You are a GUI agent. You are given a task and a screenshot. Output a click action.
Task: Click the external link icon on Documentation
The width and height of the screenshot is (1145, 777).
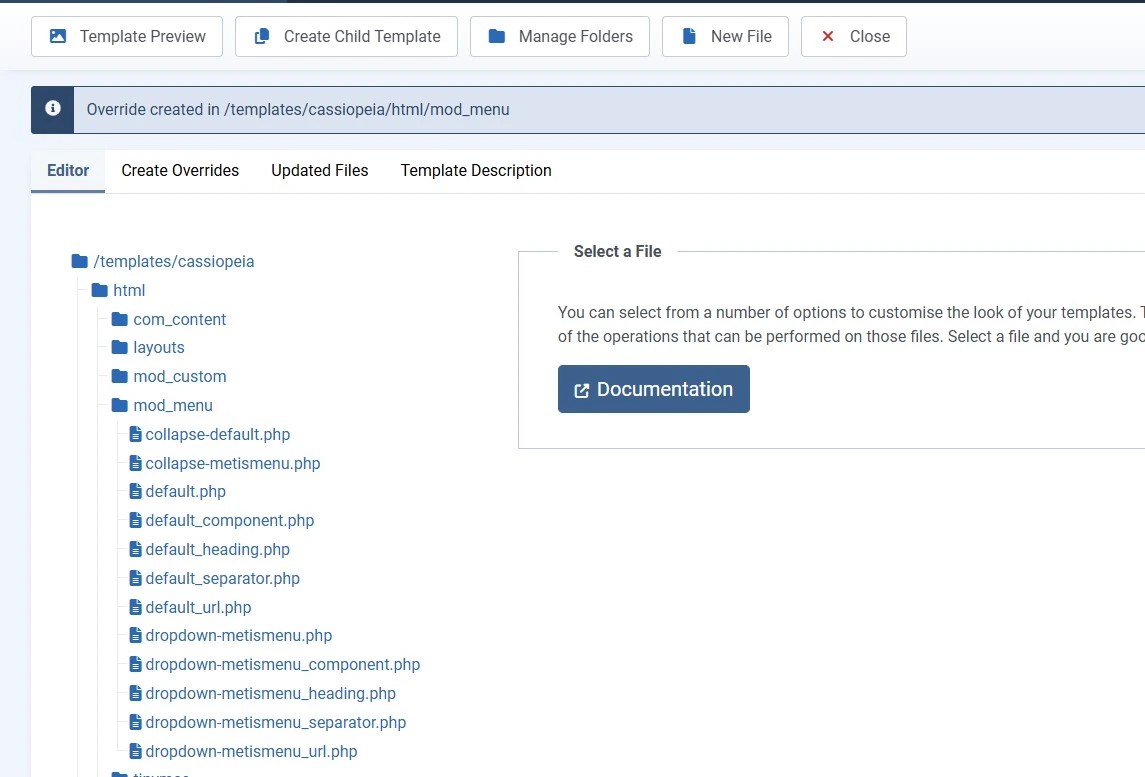pos(581,391)
